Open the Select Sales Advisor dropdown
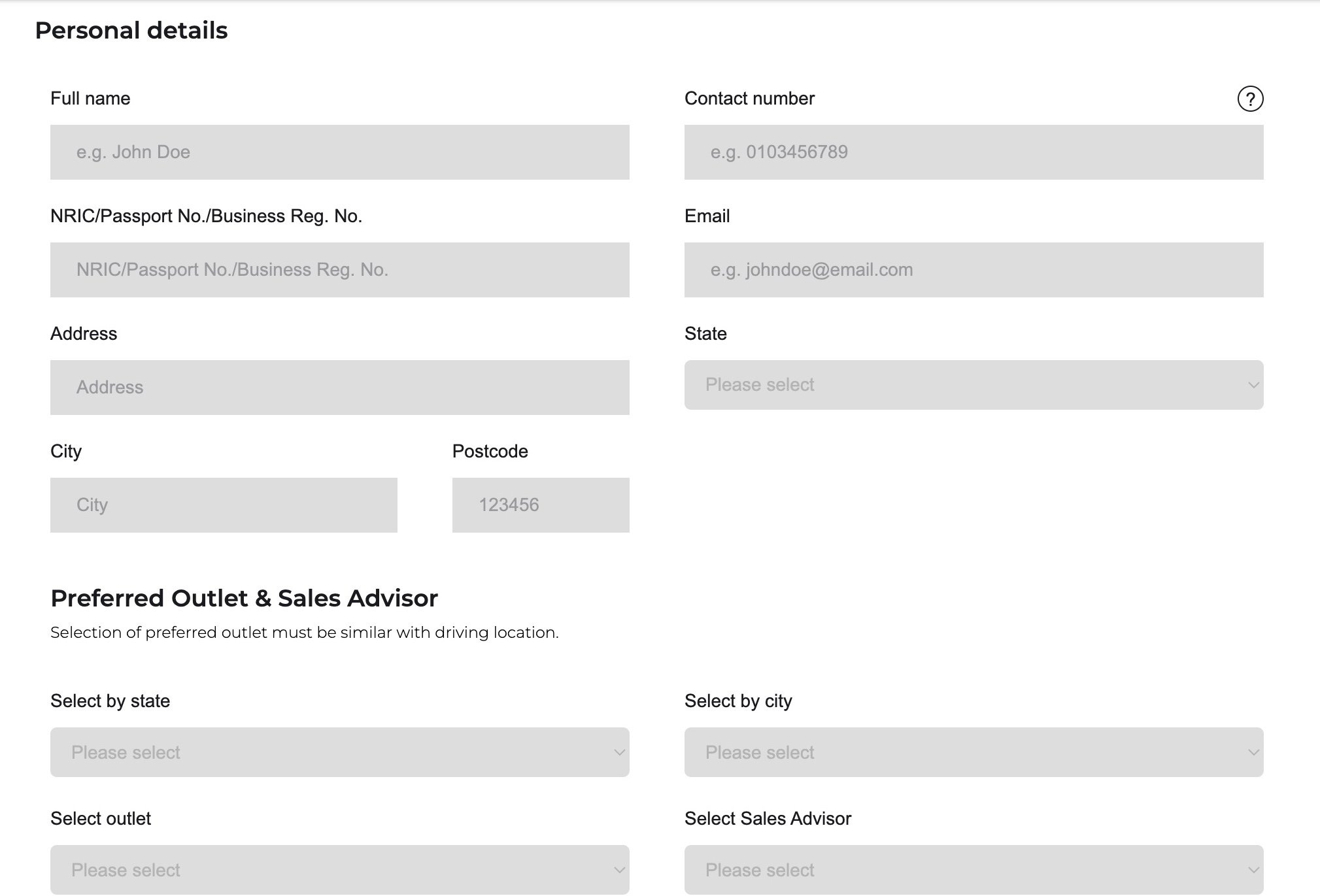 coord(974,870)
